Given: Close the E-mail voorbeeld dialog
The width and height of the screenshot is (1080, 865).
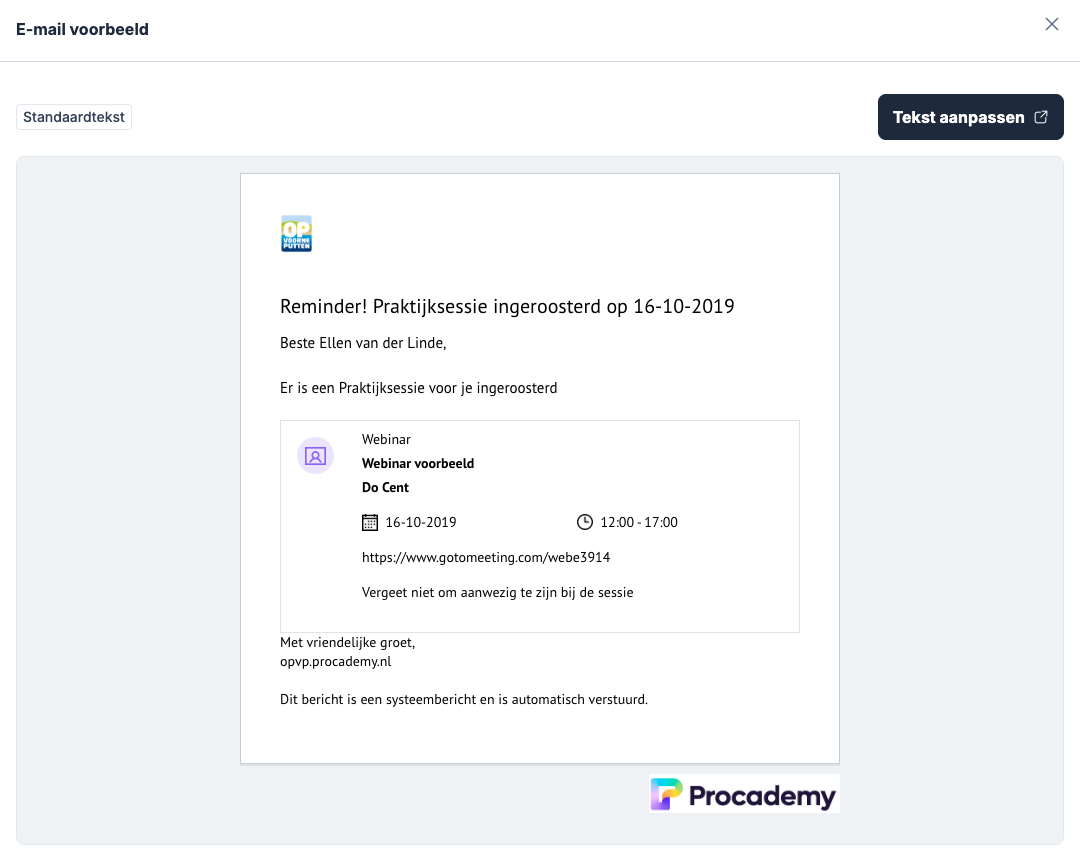Looking at the screenshot, I should click(1051, 25).
